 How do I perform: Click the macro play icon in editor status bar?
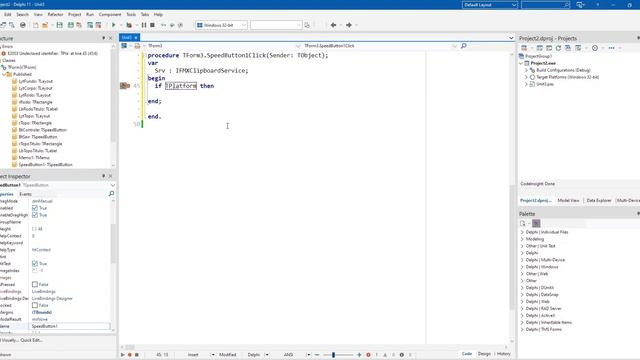(122, 355)
